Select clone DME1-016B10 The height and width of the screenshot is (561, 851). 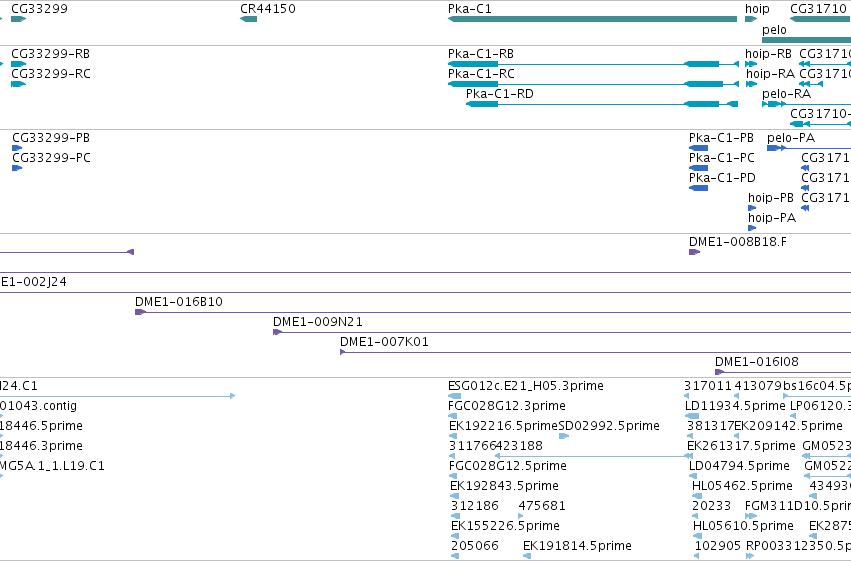click(x=493, y=313)
